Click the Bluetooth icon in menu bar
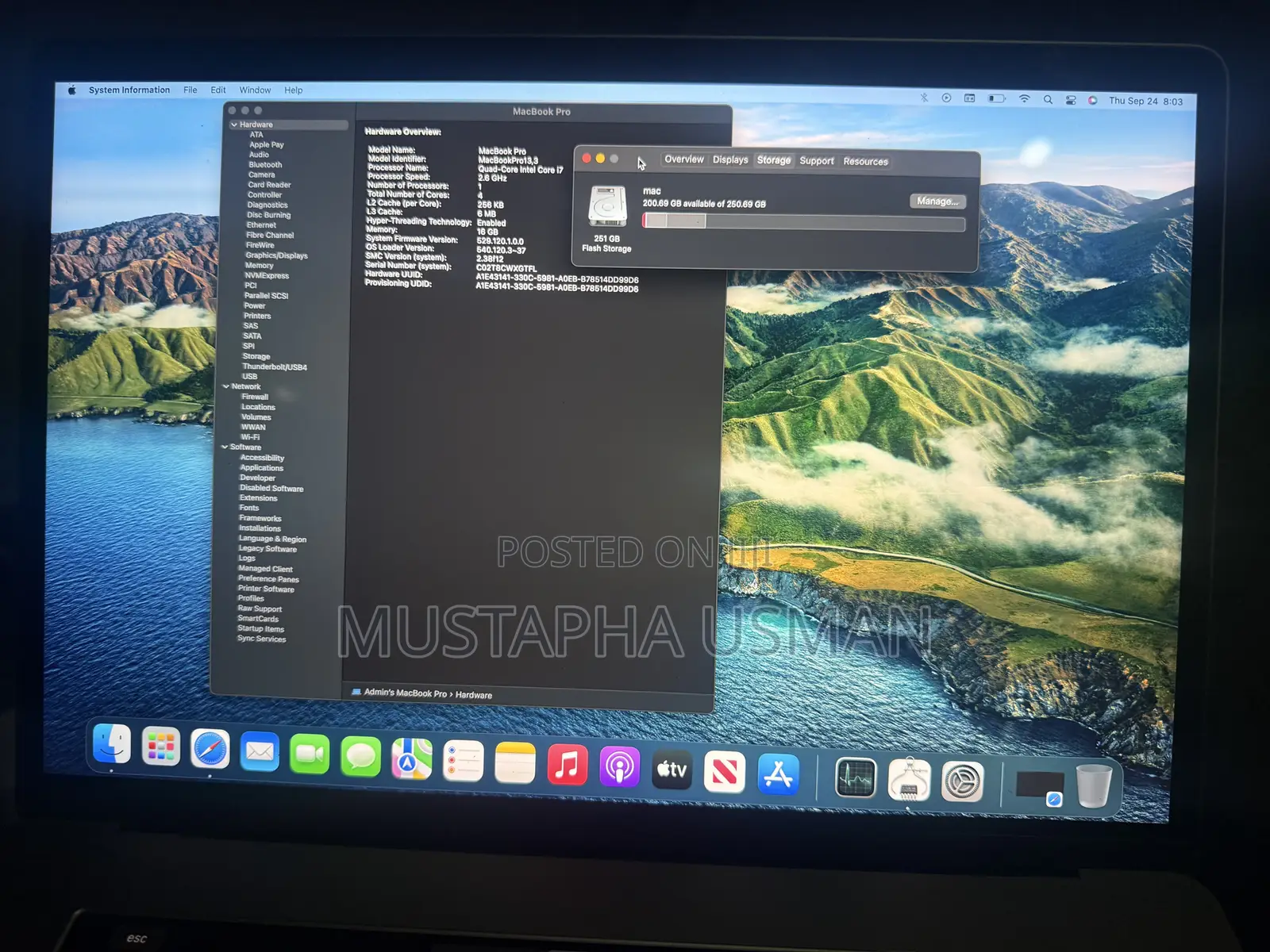 [x=924, y=98]
